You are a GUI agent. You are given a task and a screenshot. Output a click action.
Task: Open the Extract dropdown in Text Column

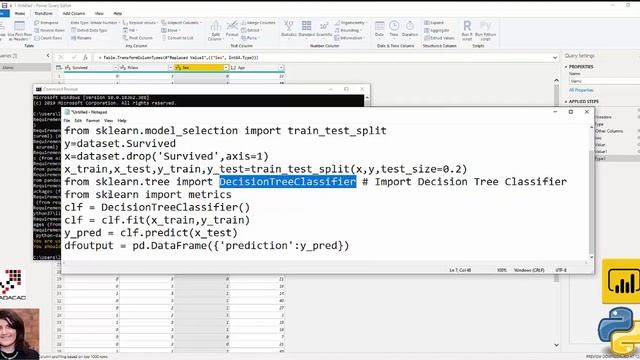click(251, 30)
